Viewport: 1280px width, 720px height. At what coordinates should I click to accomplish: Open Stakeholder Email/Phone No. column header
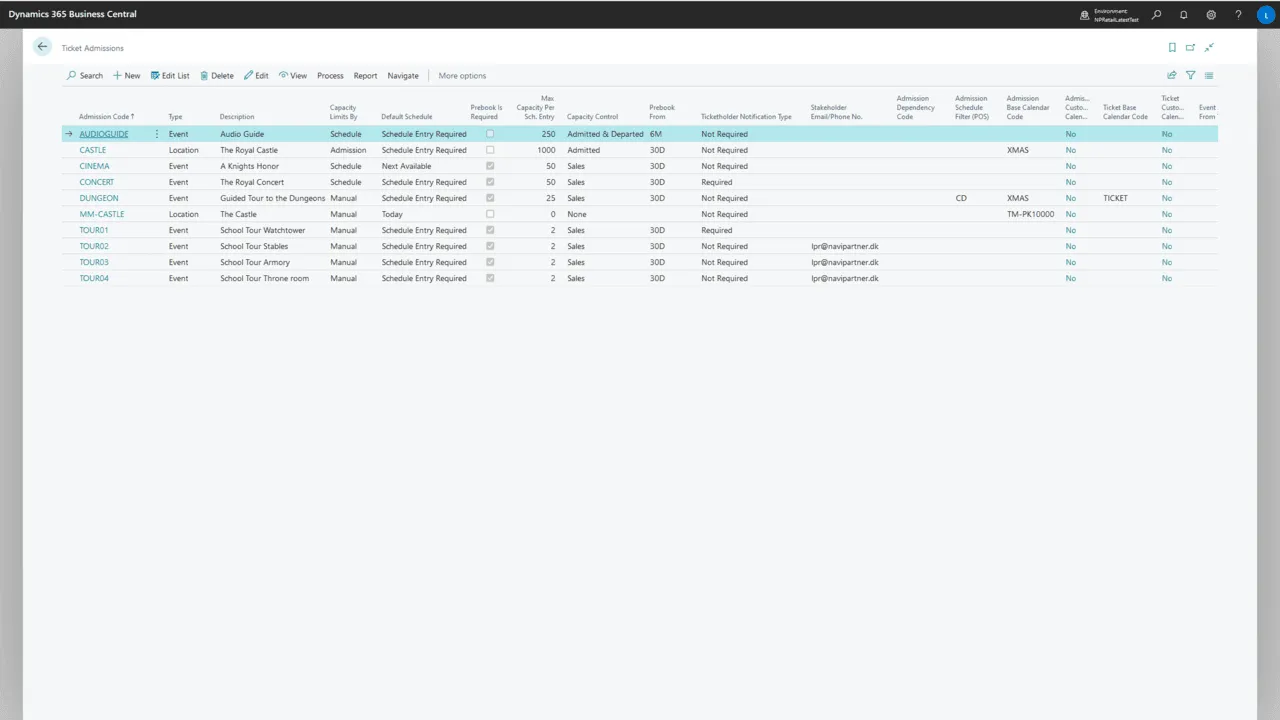836,112
